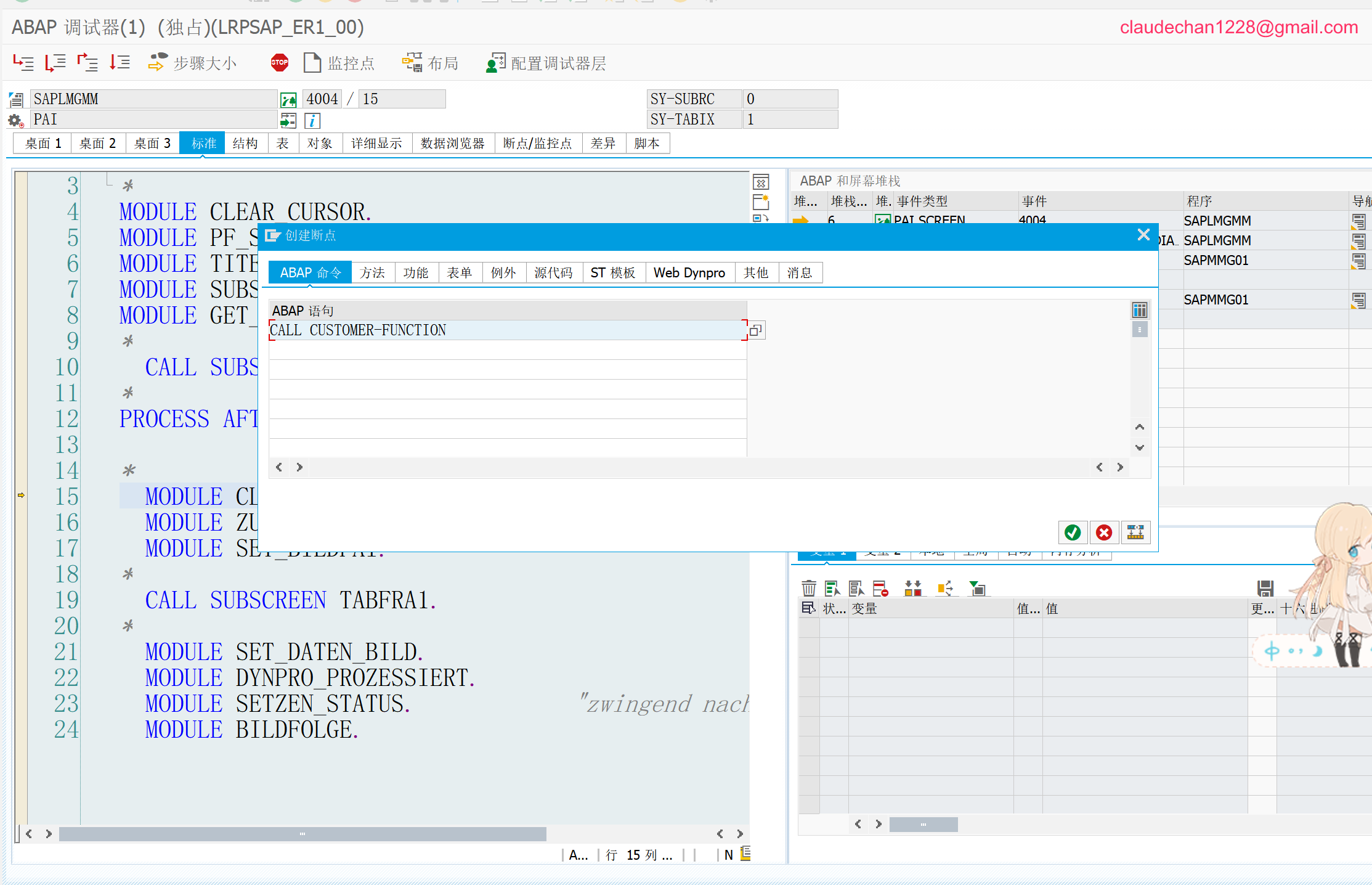Select the 桌面 1 tab

[43, 143]
